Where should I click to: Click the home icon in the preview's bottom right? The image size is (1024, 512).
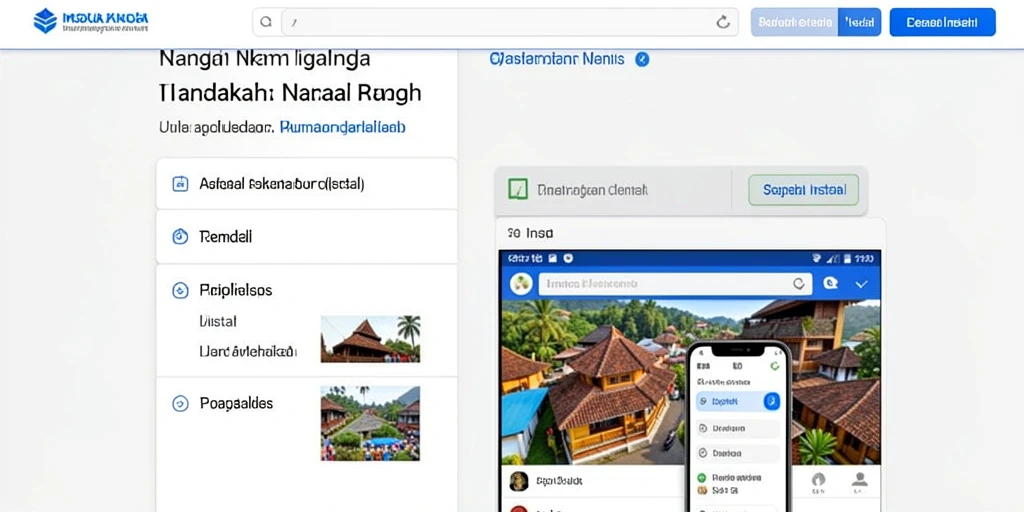[x=818, y=481]
